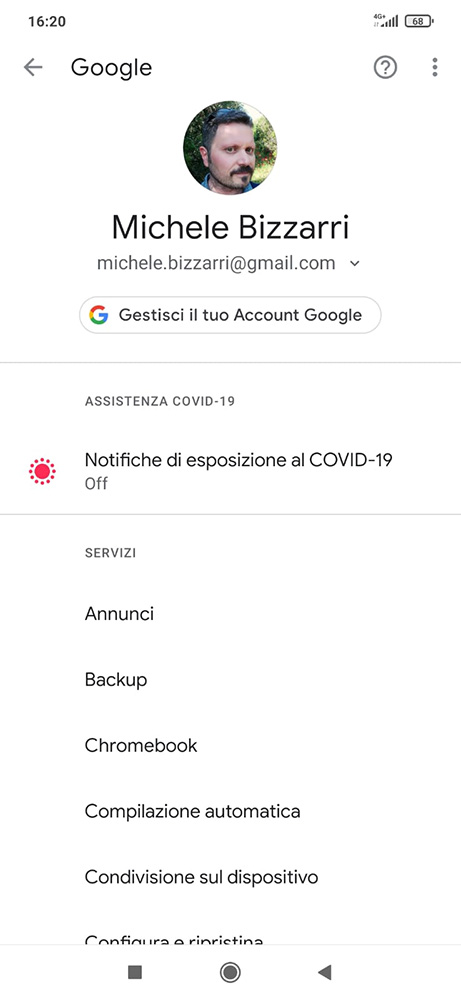Viewport: 461px width, 1000px height.
Task: Open the Annunci service entry
Action: point(230,614)
